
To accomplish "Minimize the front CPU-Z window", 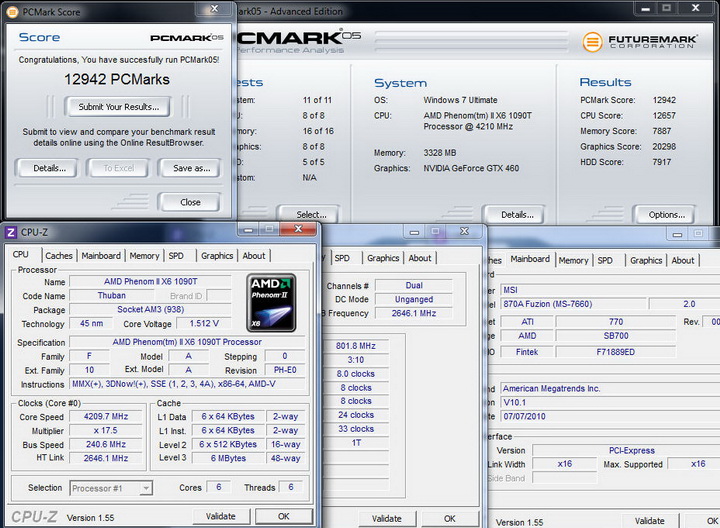I will click(248, 229).
